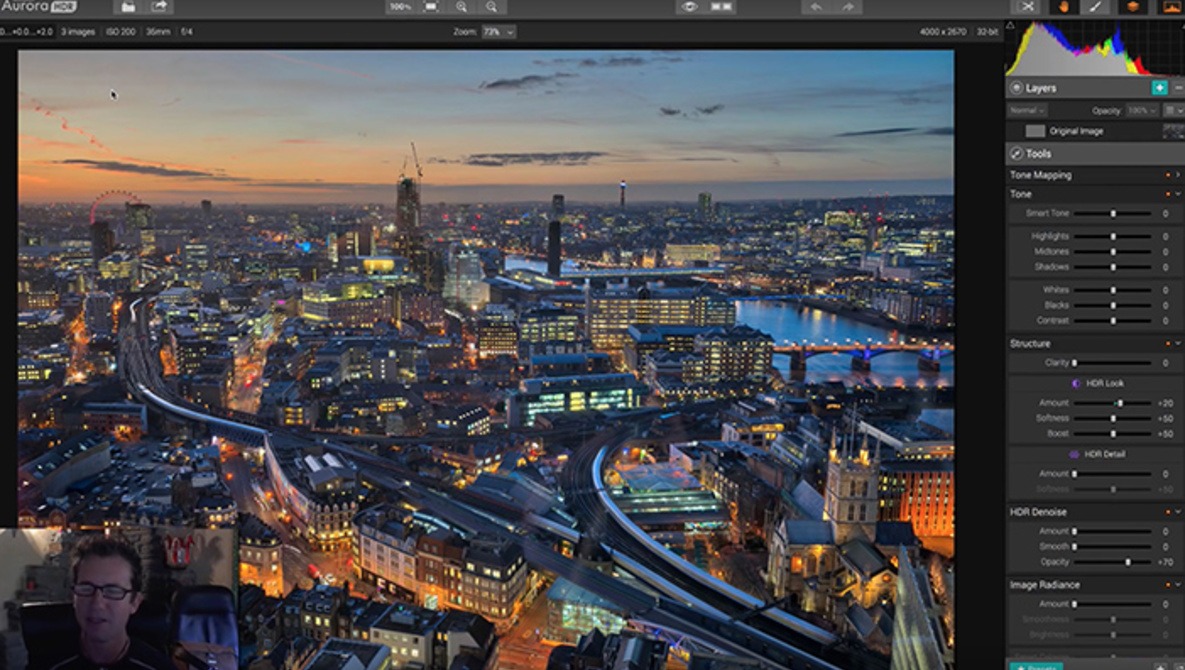
Task: Toggle the Structure orange indicator
Action: tap(1168, 344)
